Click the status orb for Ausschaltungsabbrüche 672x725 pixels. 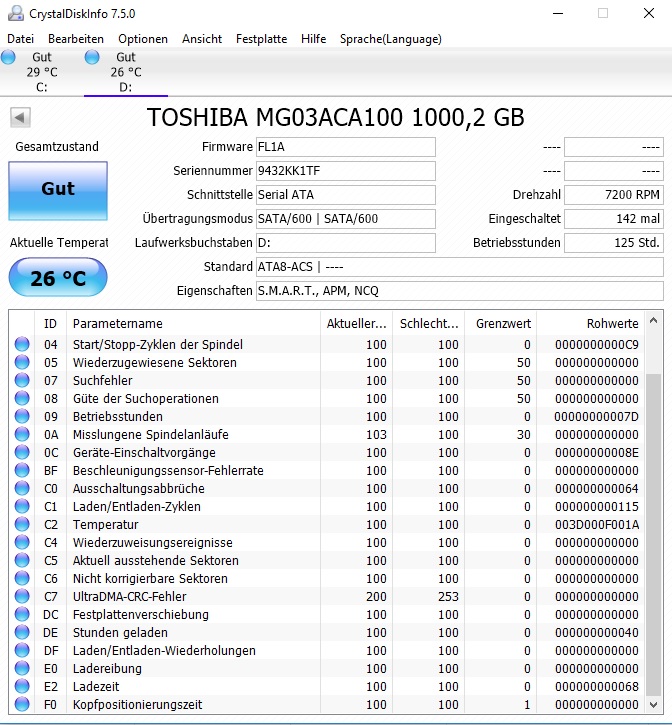[x=22, y=489]
